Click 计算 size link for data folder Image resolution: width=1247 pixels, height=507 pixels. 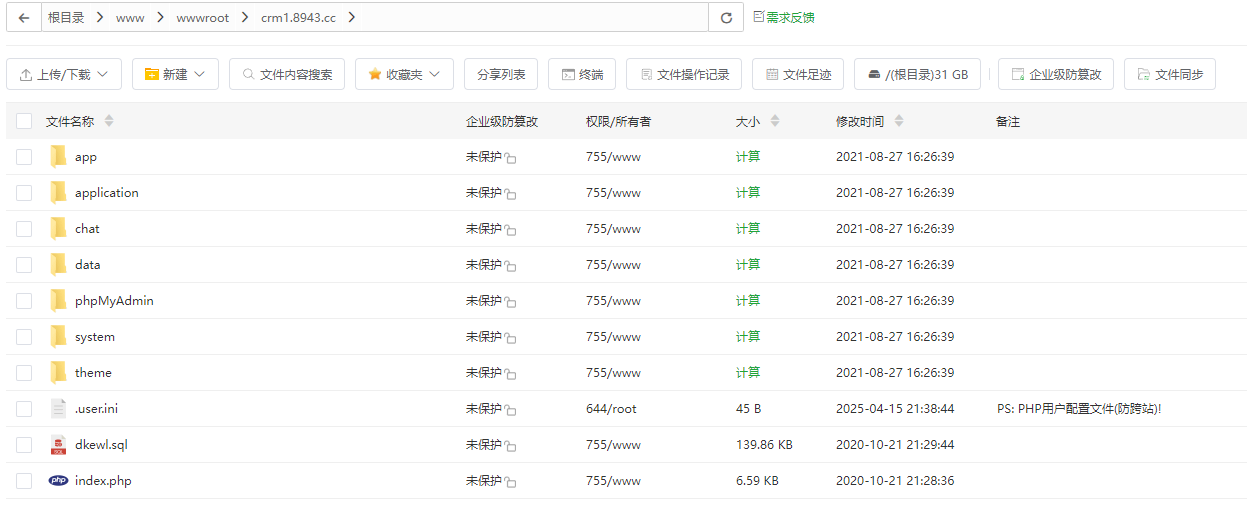tap(747, 264)
